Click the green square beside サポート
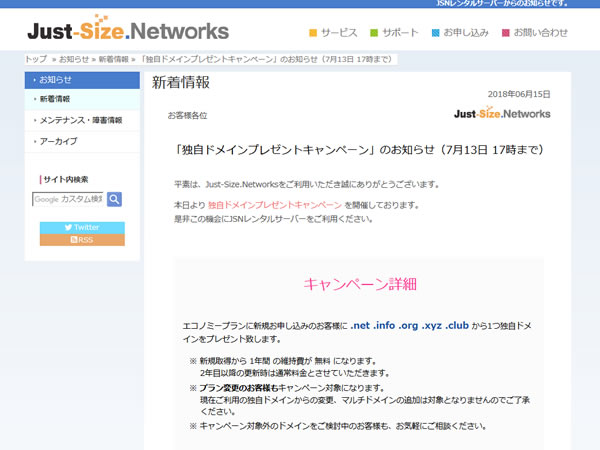600x450 pixels. pyautogui.click(x=374, y=33)
